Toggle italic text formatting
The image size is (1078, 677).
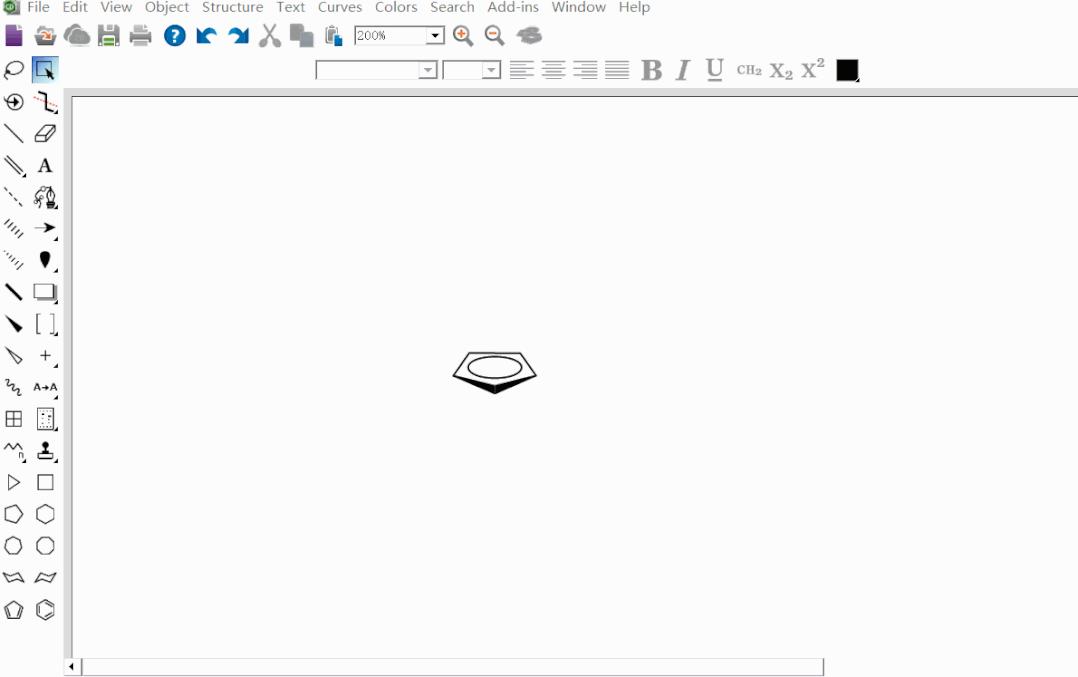pyautogui.click(x=681, y=70)
